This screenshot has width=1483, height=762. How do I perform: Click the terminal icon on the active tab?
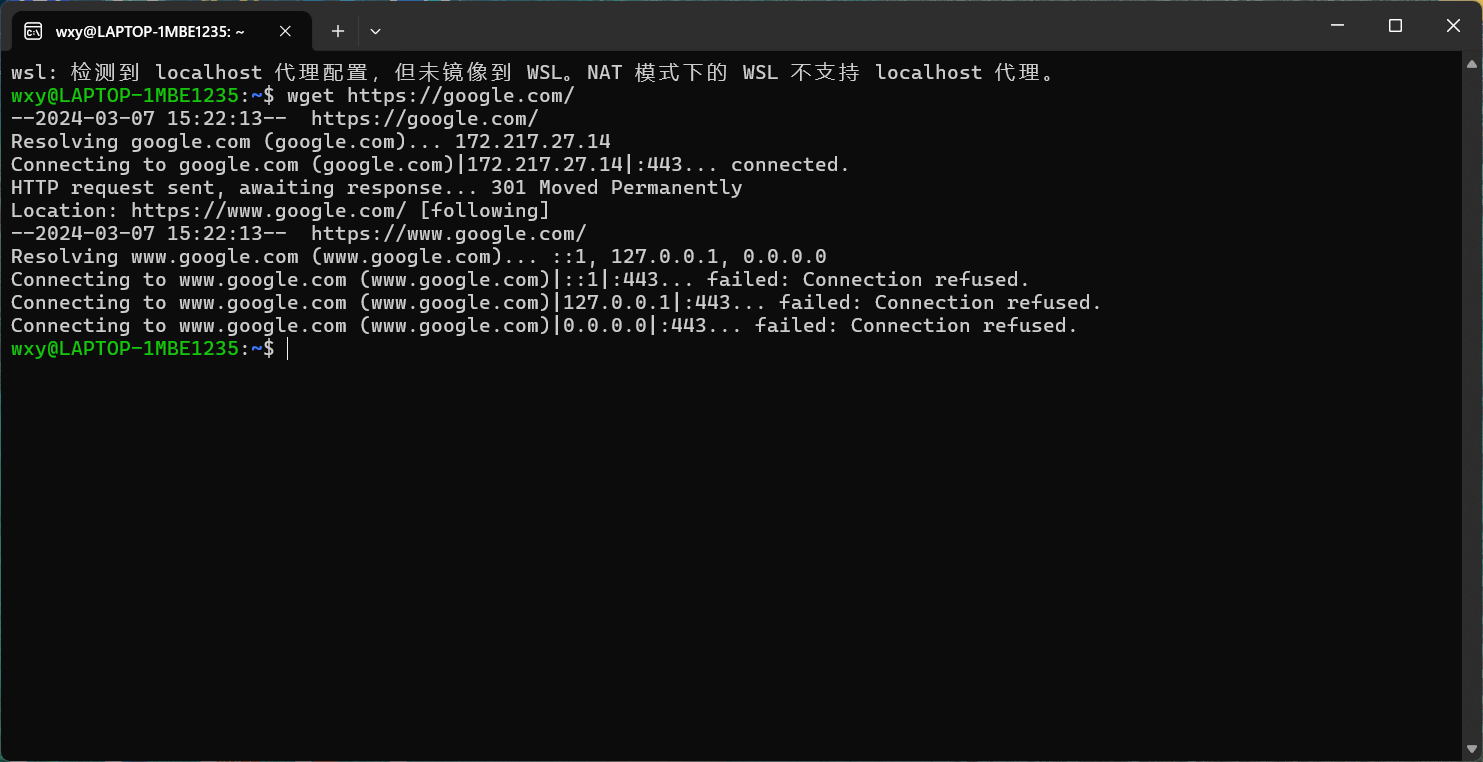(x=33, y=31)
